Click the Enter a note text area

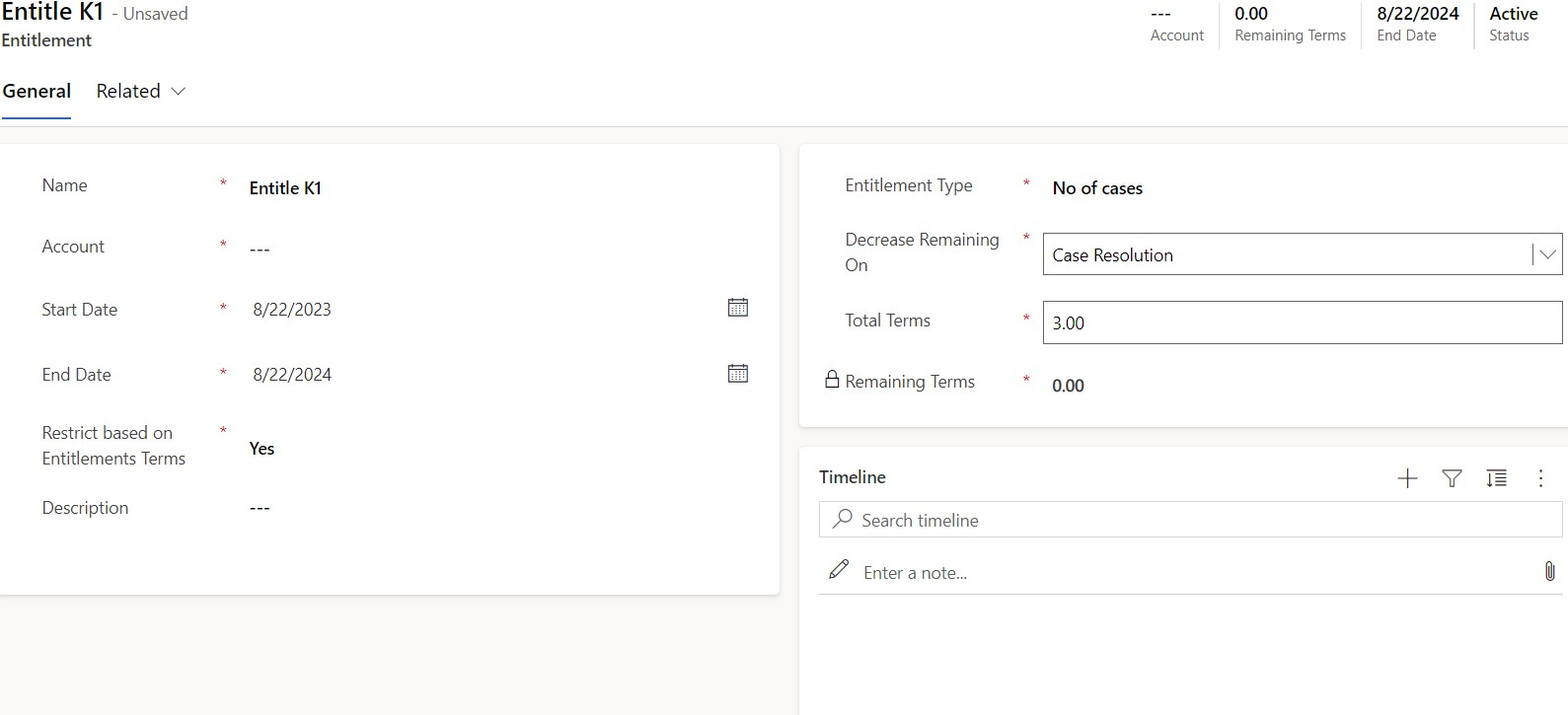pyautogui.click(x=1184, y=573)
